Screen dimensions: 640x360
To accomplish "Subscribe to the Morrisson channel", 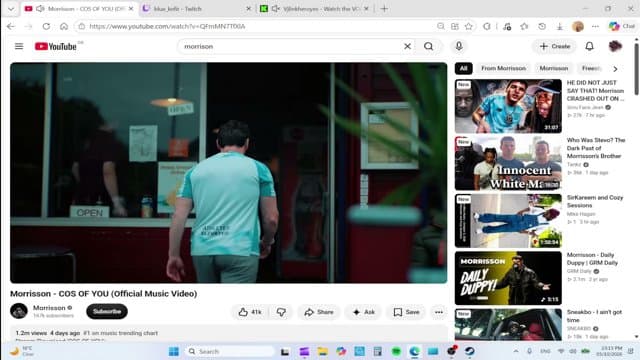I will (x=107, y=311).
